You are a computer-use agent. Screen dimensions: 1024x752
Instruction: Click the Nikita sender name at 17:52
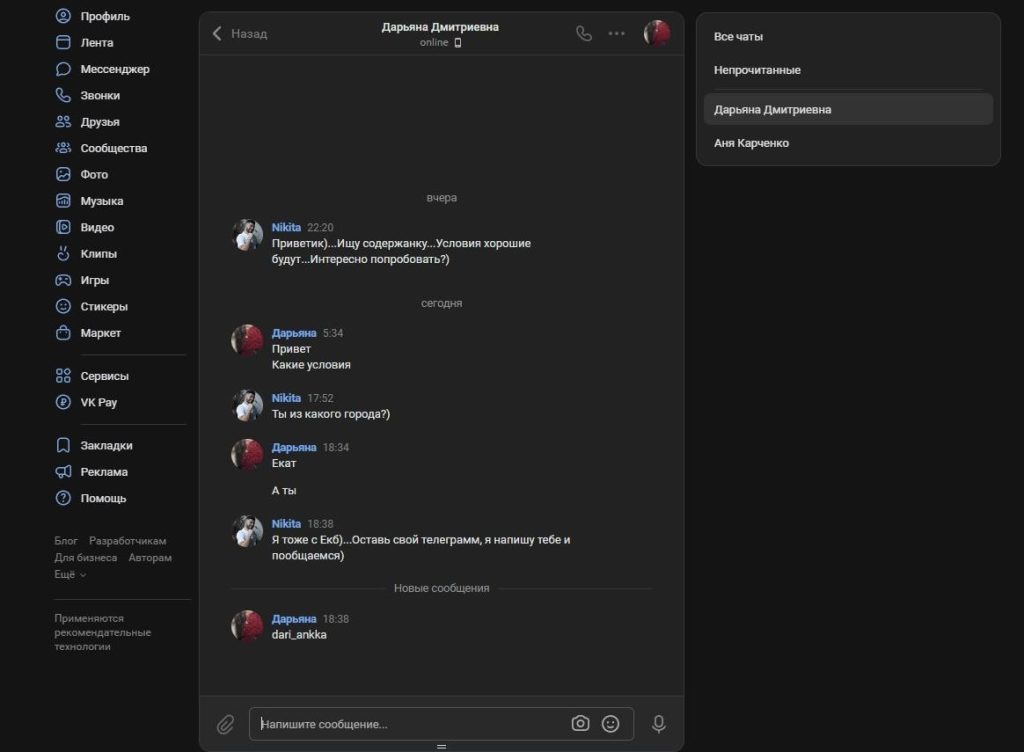click(x=286, y=398)
